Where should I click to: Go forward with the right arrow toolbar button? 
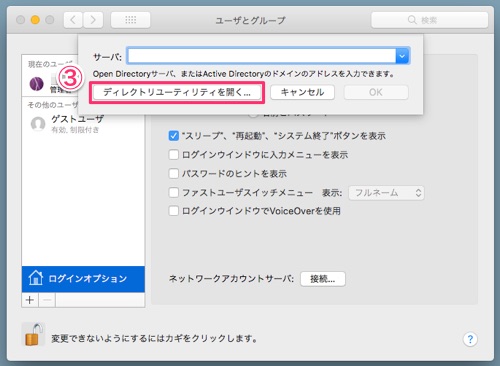(93, 20)
